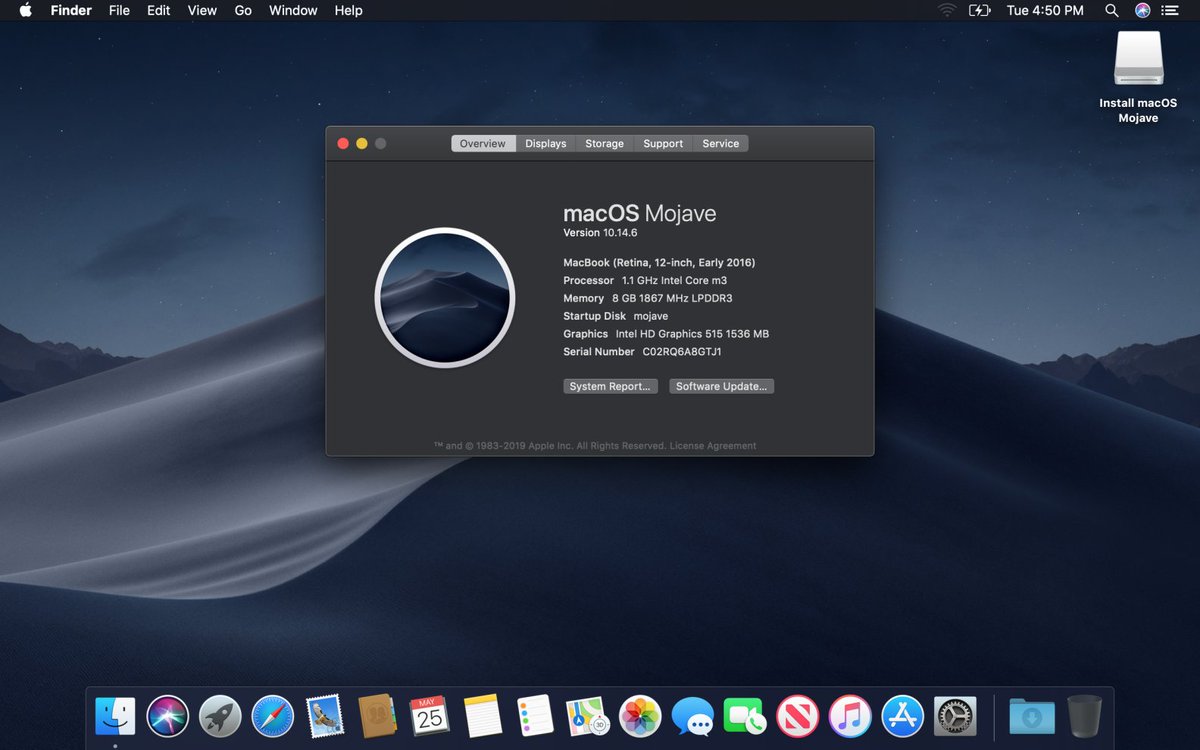Open Finder from the Dock
The image size is (1200, 750).
click(115, 716)
